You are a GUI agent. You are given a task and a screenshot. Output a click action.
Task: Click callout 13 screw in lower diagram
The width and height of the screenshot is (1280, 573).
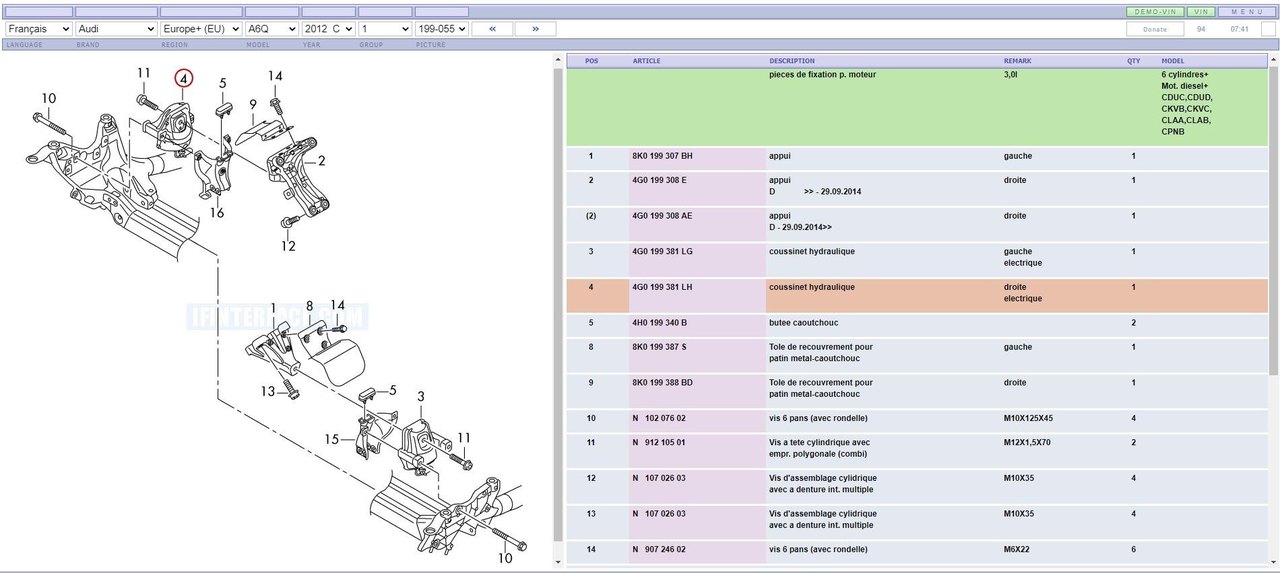pyautogui.click(x=268, y=391)
